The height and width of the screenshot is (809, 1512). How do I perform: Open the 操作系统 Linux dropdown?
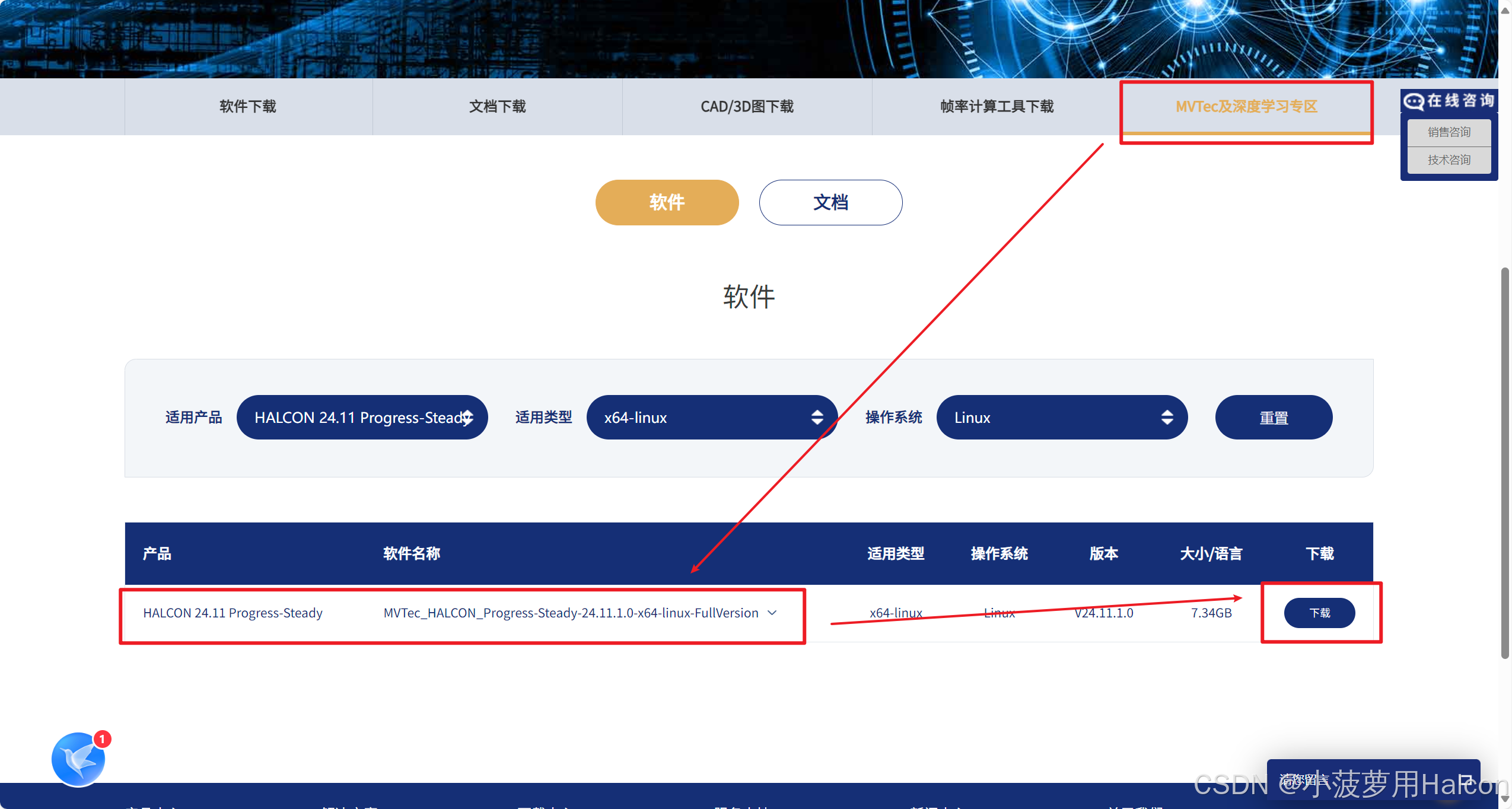point(1062,418)
